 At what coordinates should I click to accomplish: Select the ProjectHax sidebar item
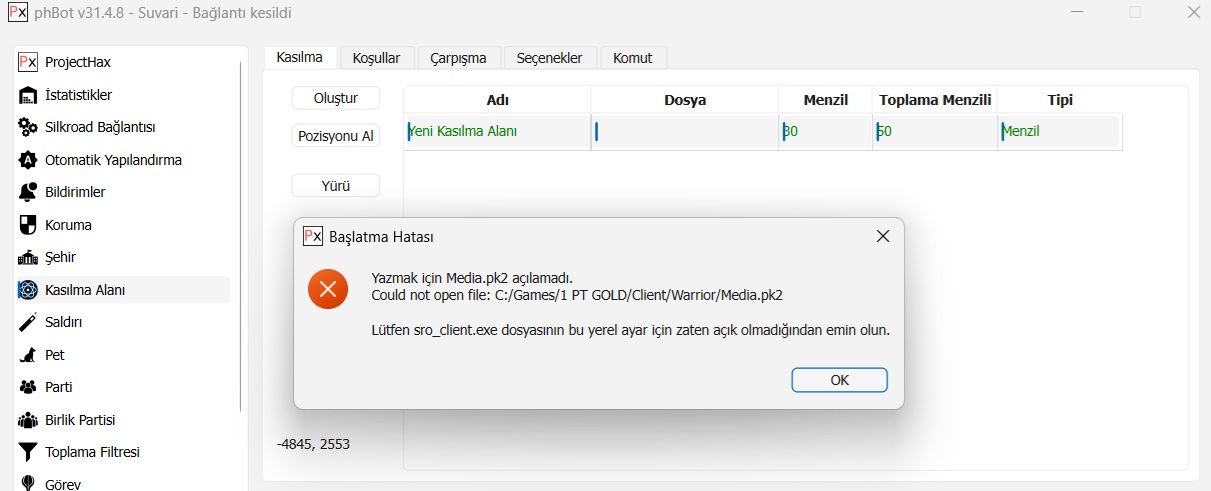pyautogui.click(x=124, y=62)
